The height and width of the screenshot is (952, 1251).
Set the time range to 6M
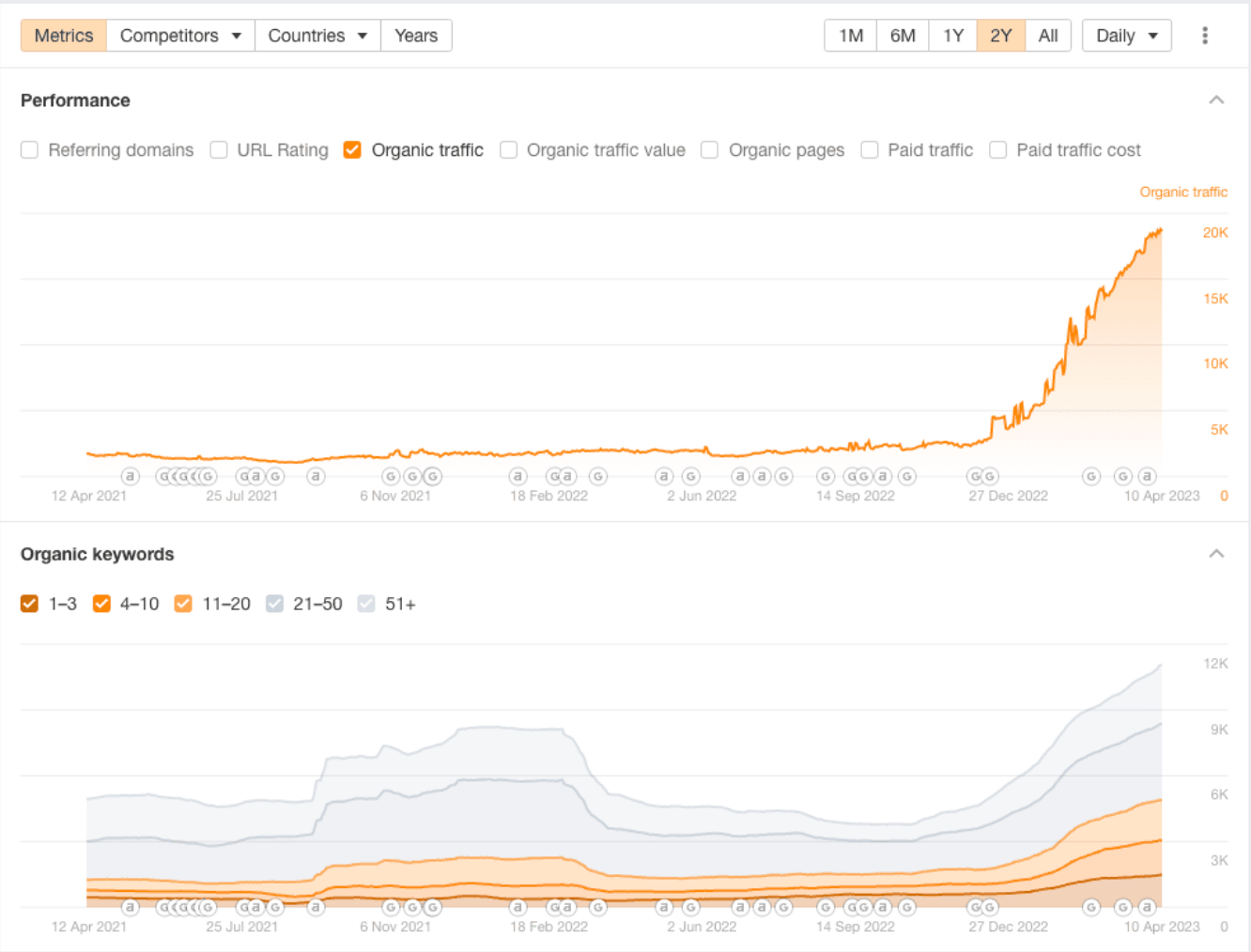tap(903, 36)
